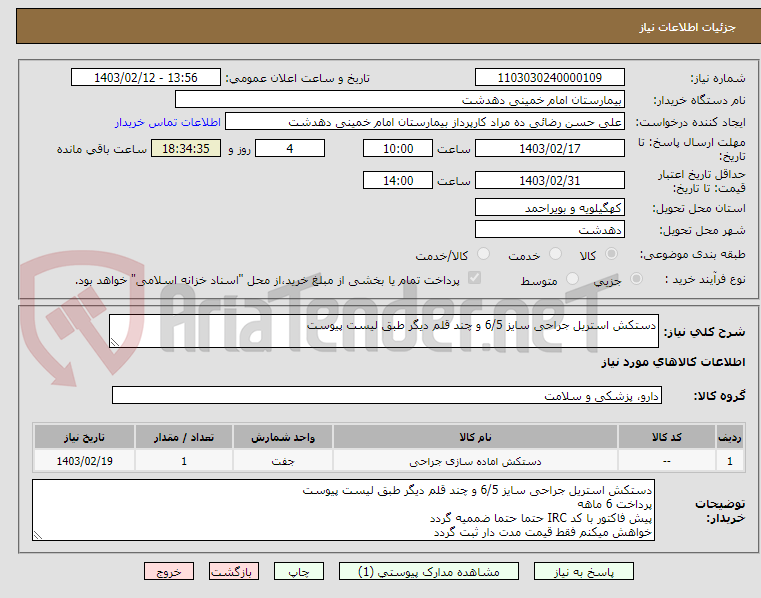761x598 pixels.
Task: Click the خروج exit button
Action: (168, 571)
